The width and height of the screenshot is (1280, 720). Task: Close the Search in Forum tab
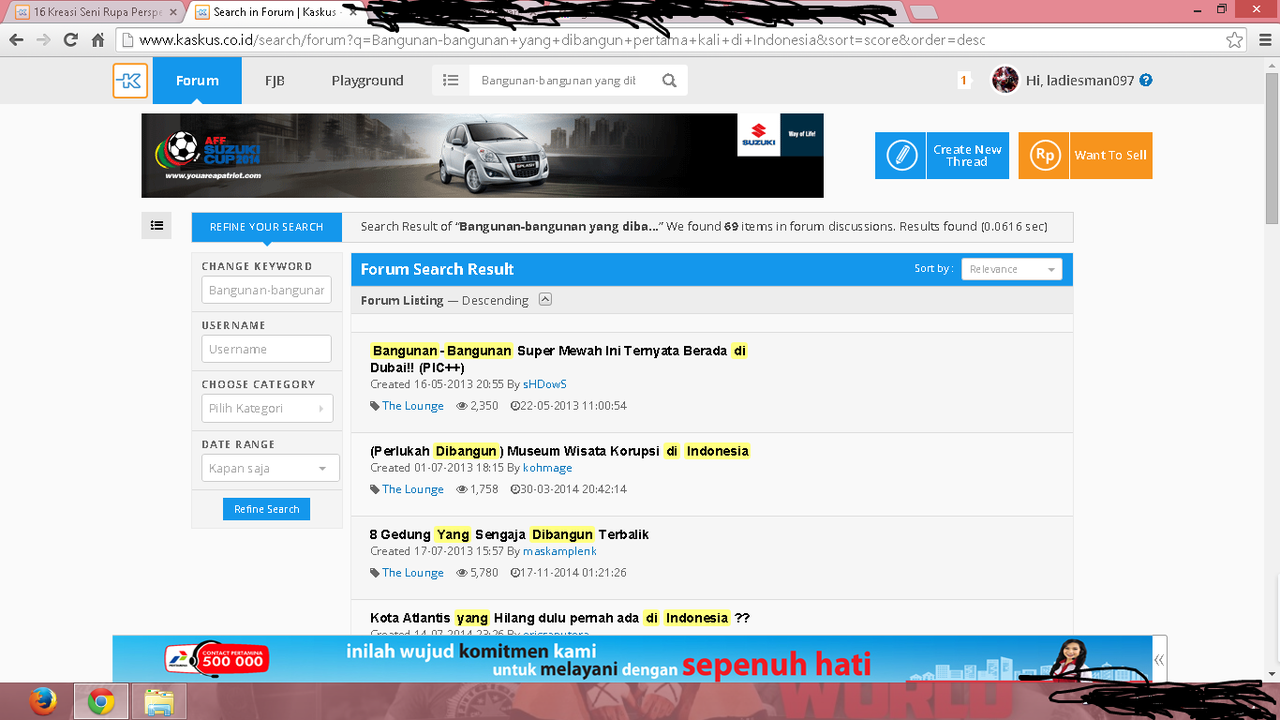(354, 12)
